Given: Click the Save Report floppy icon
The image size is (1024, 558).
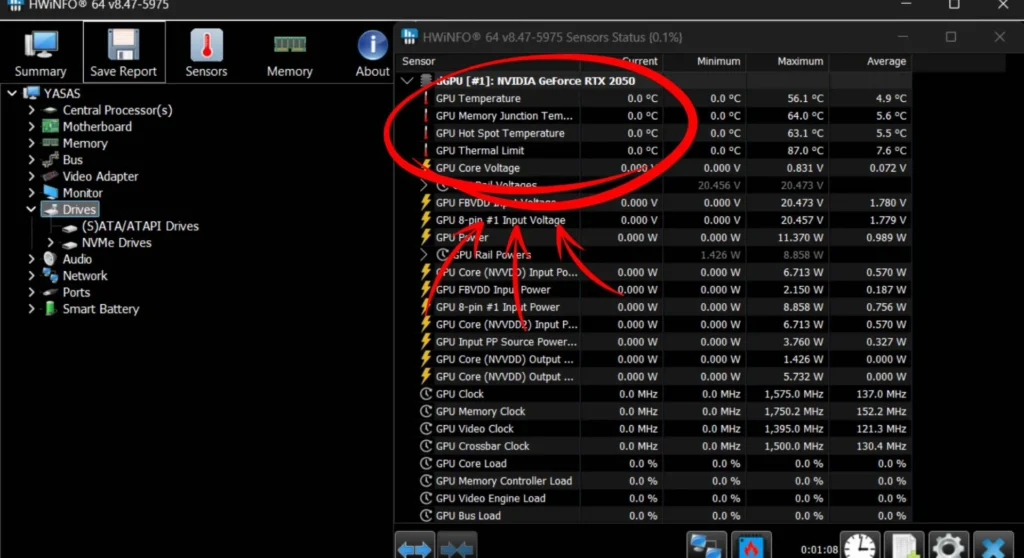Looking at the screenshot, I should [x=123, y=45].
